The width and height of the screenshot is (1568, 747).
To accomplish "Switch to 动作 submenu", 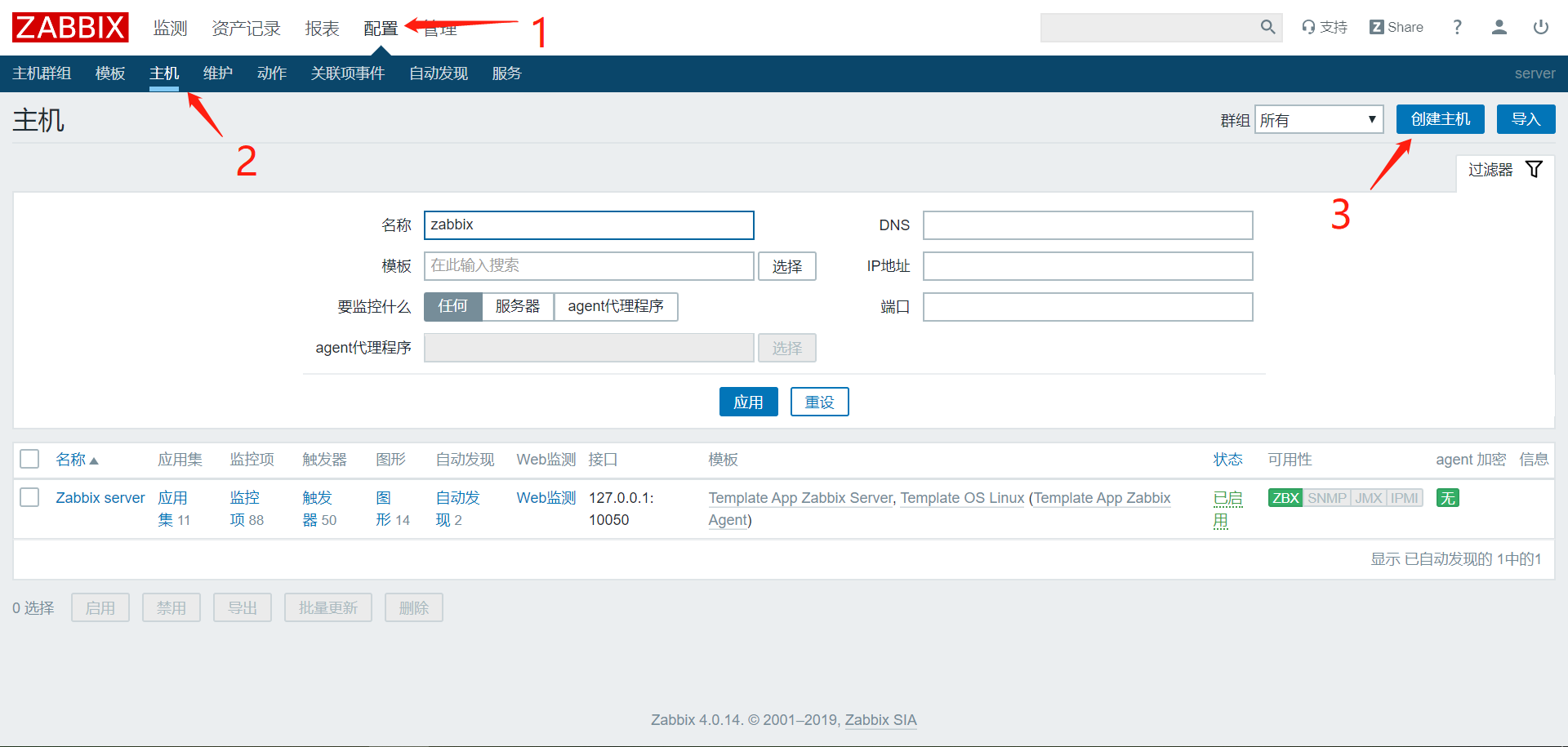I will click(x=272, y=73).
